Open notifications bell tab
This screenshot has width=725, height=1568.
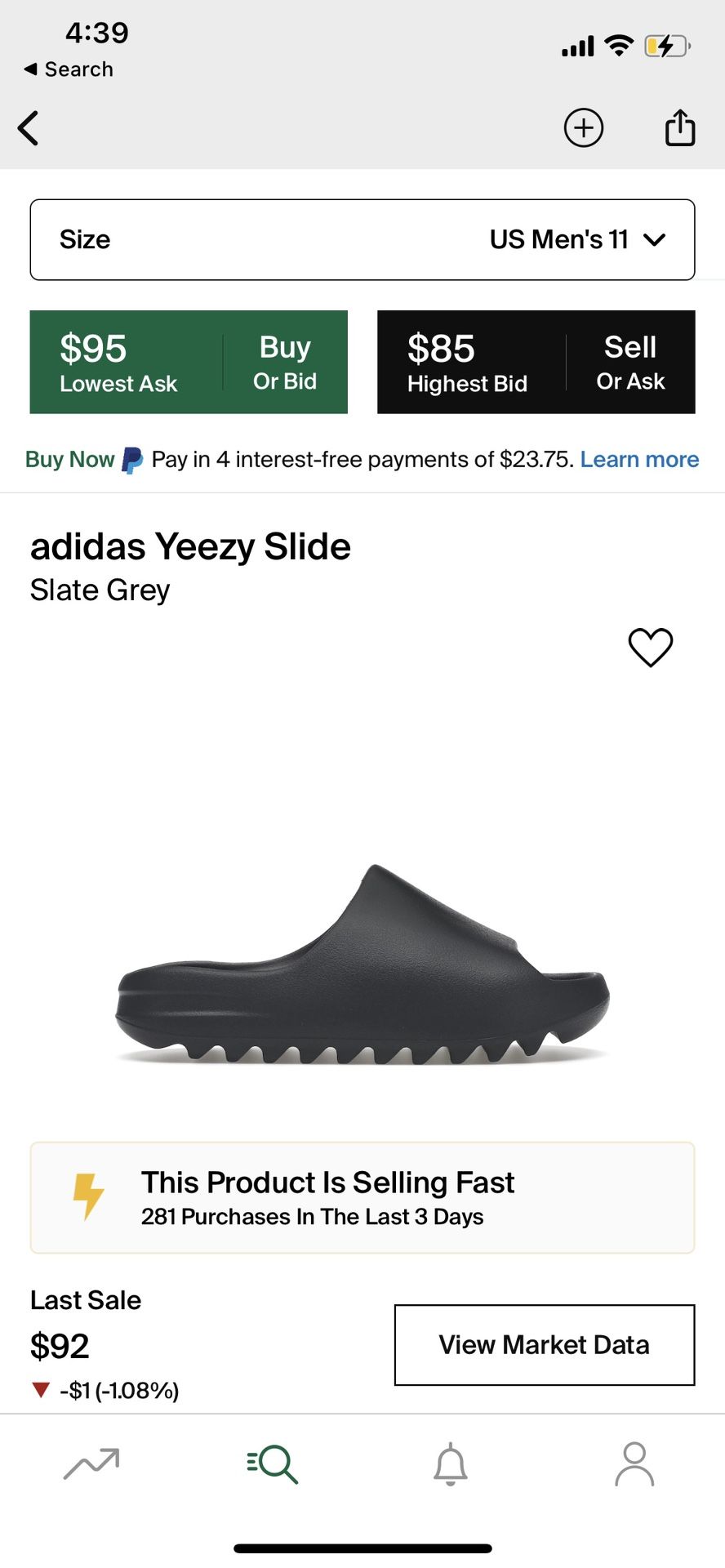point(451,1463)
